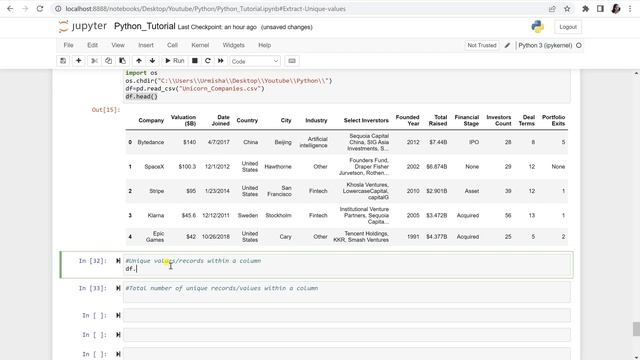Toggle the browser side panel icon

[x=600, y=9]
